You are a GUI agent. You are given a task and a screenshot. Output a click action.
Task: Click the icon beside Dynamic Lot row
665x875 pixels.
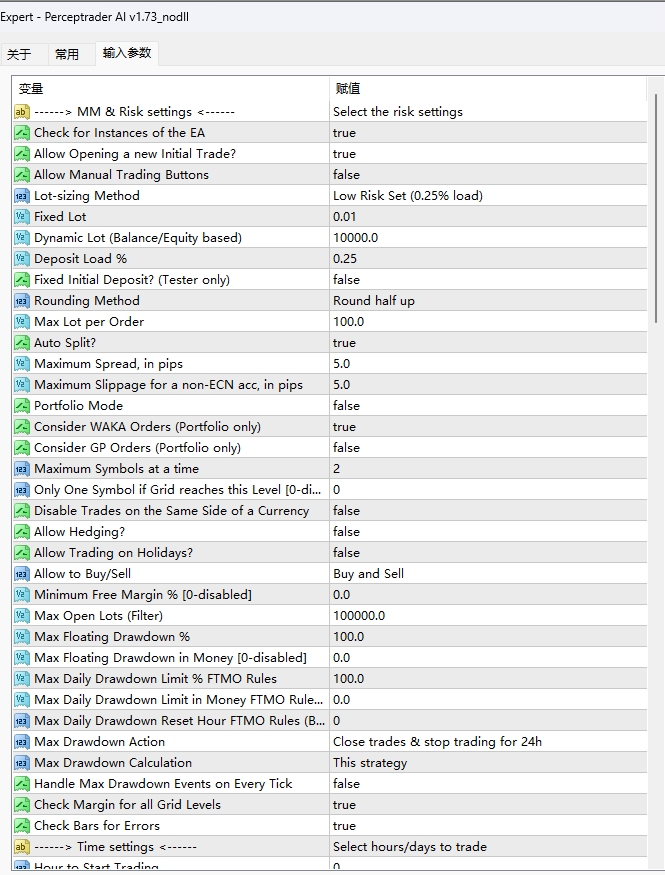(x=21, y=238)
